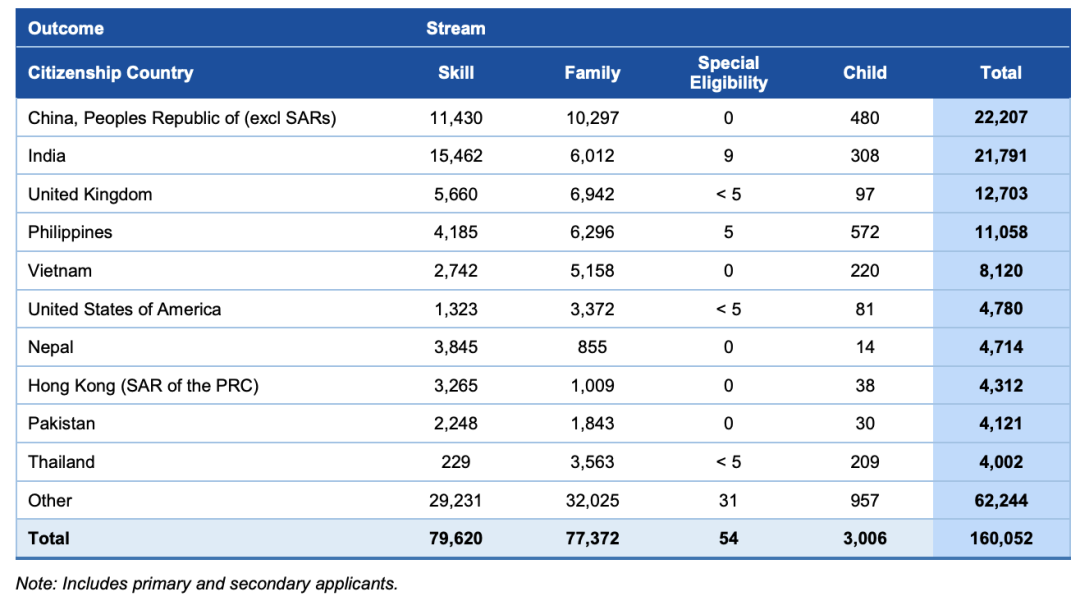
Task: Select the Philippines country cell
Action: click(x=70, y=232)
